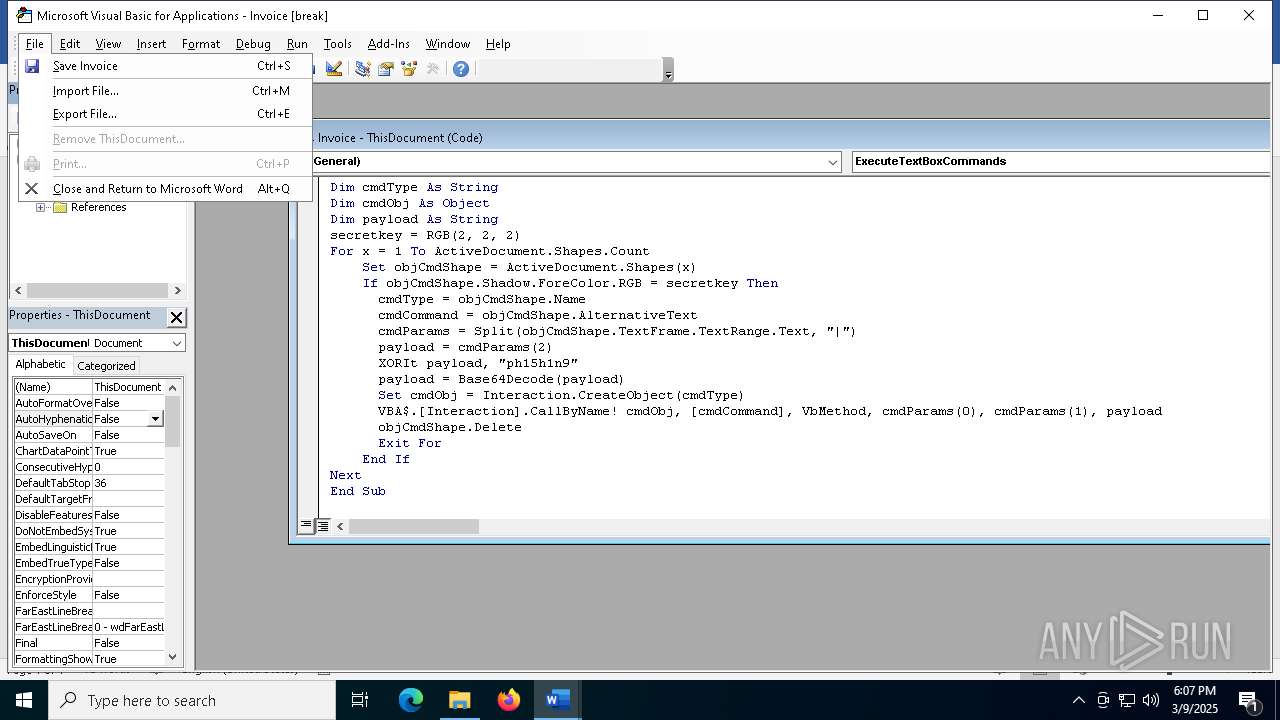1280x720 pixels.
Task: Click the volume speaker tray icon
Action: 1151,700
